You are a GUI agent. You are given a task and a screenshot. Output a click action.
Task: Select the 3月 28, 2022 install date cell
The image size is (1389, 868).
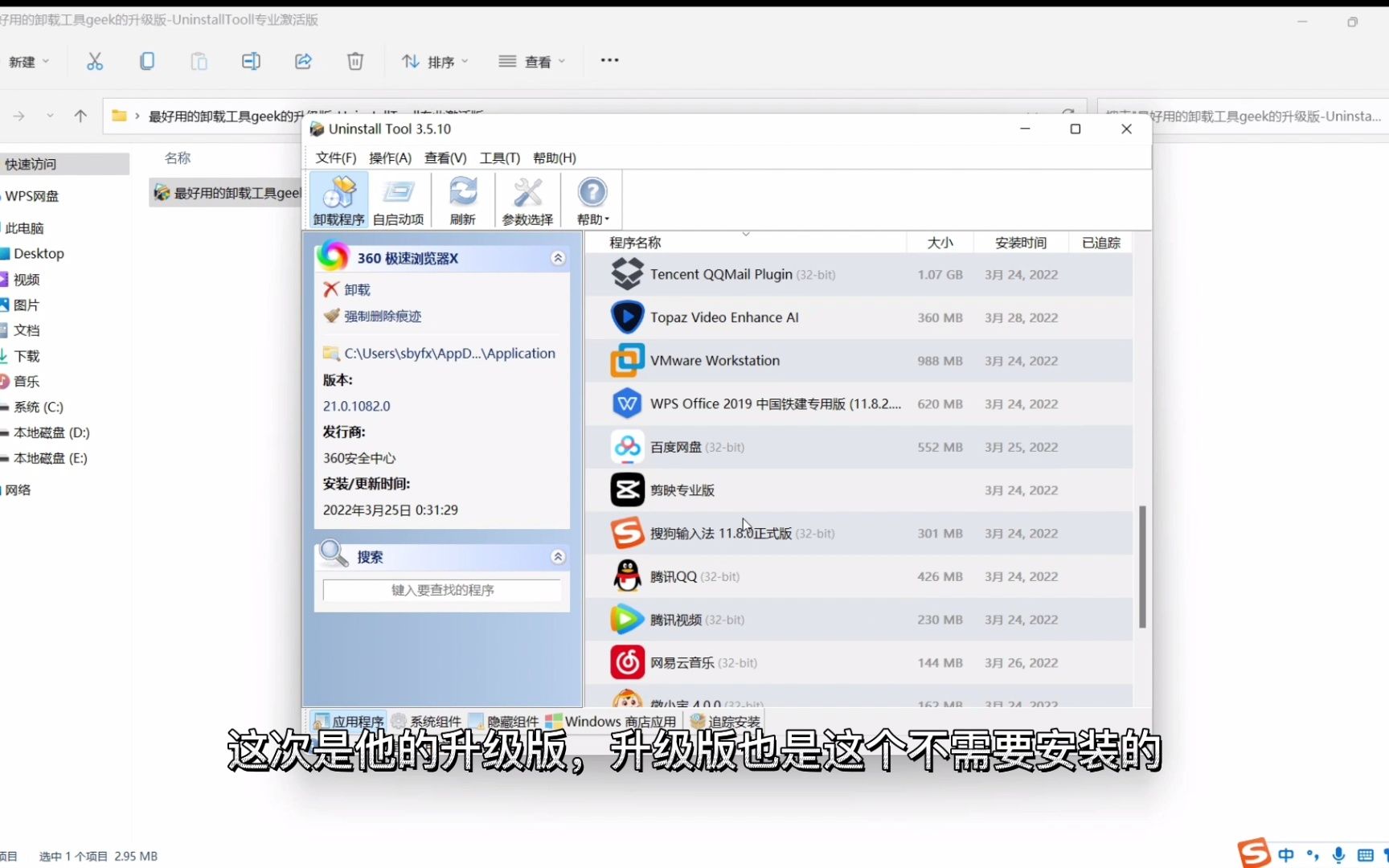coord(1021,317)
